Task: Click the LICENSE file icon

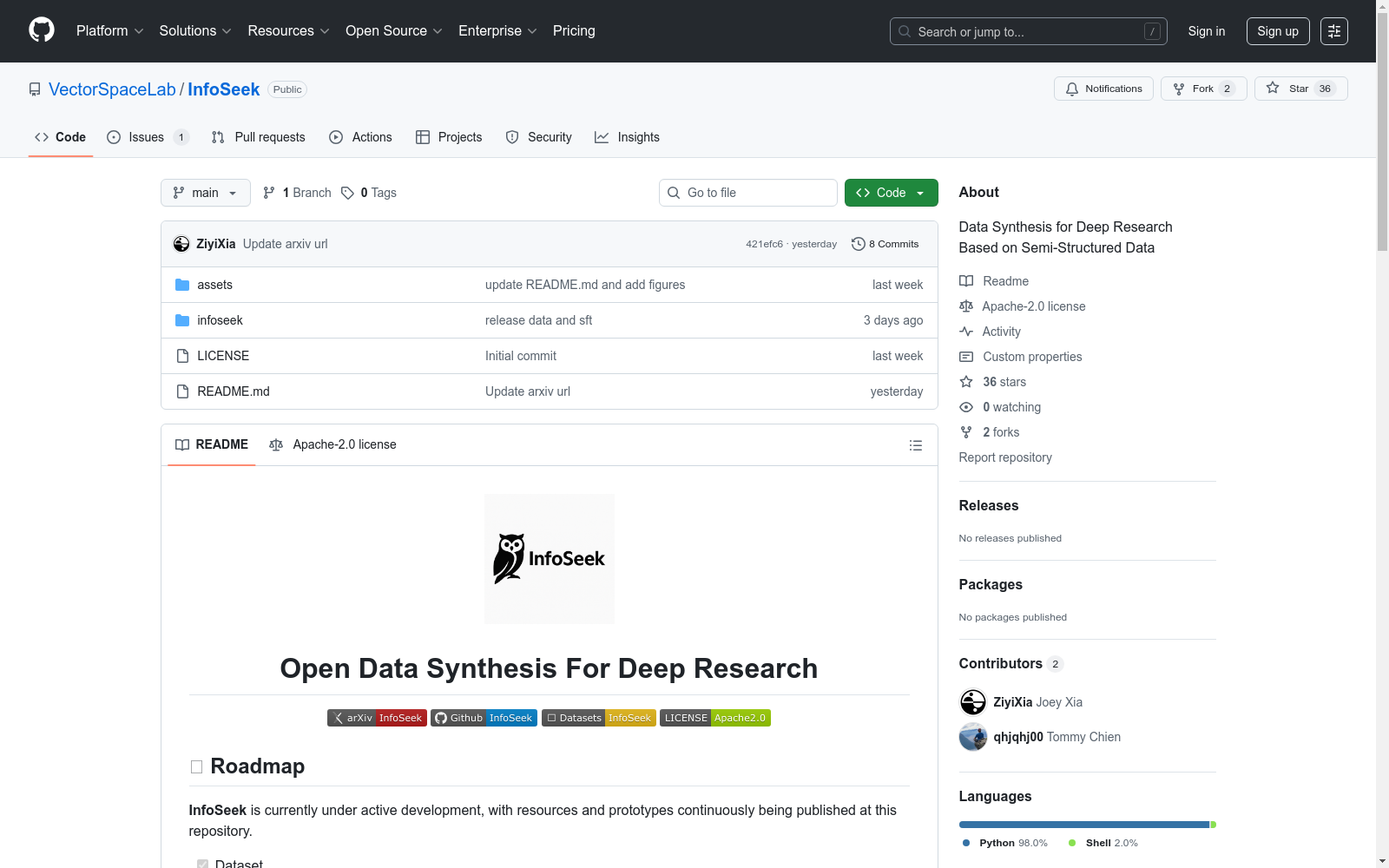Action: point(182,356)
